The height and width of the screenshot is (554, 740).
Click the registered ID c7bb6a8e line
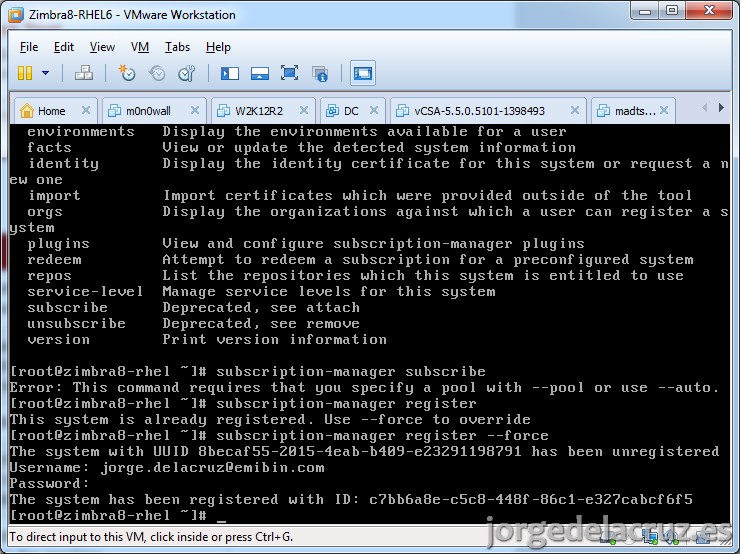click(351, 500)
